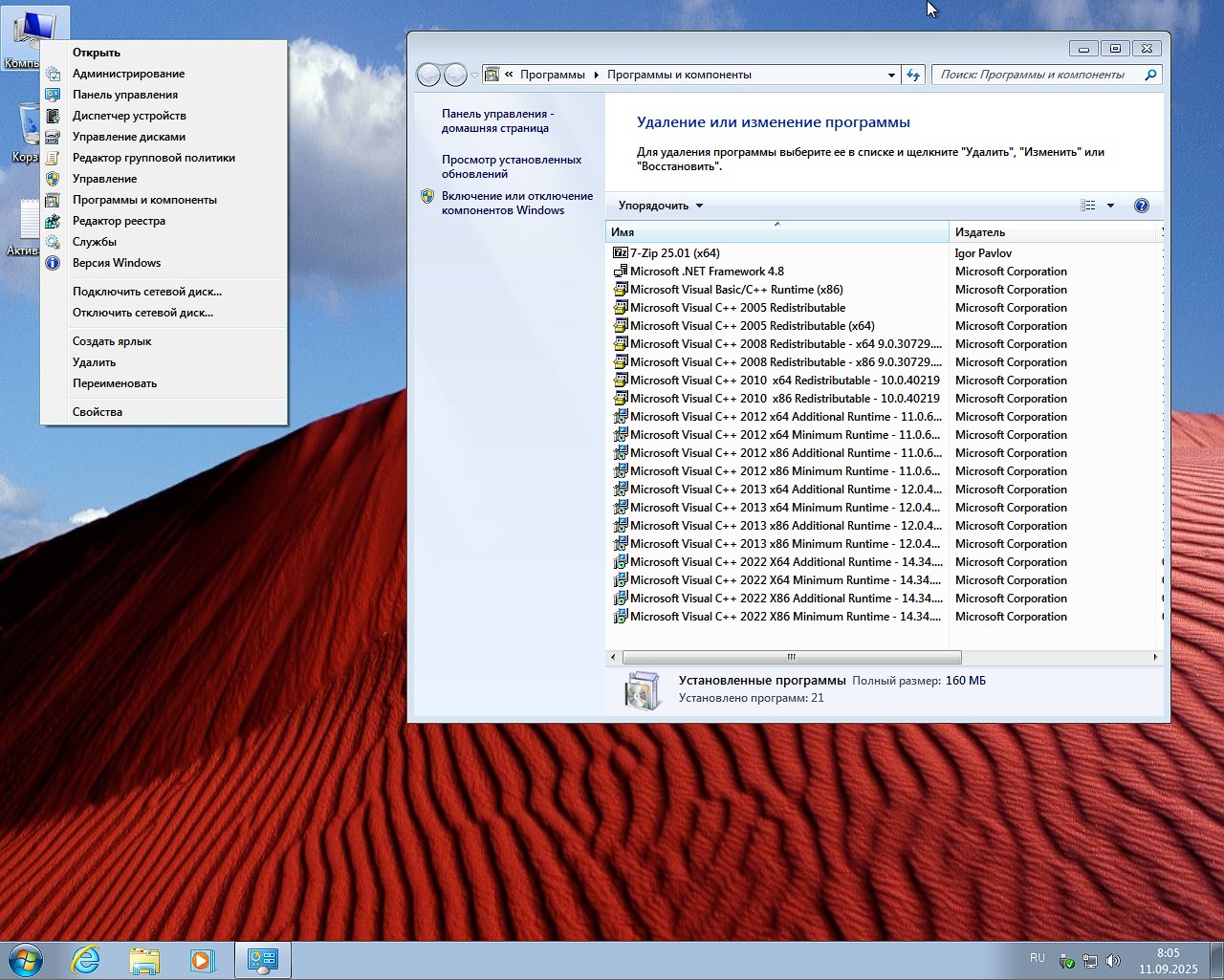Open the address bar history dropdown

[x=891, y=75]
